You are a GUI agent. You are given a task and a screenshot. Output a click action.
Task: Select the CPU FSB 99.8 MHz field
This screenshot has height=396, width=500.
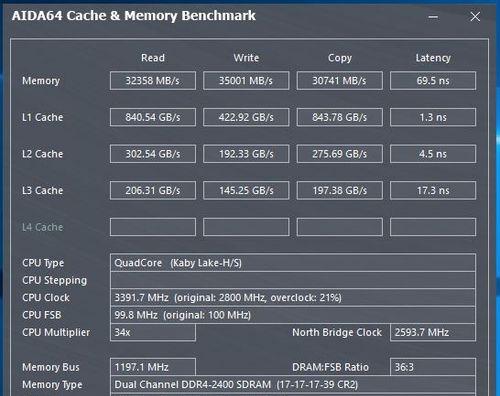pyautogui.click(x=293, y=315)
